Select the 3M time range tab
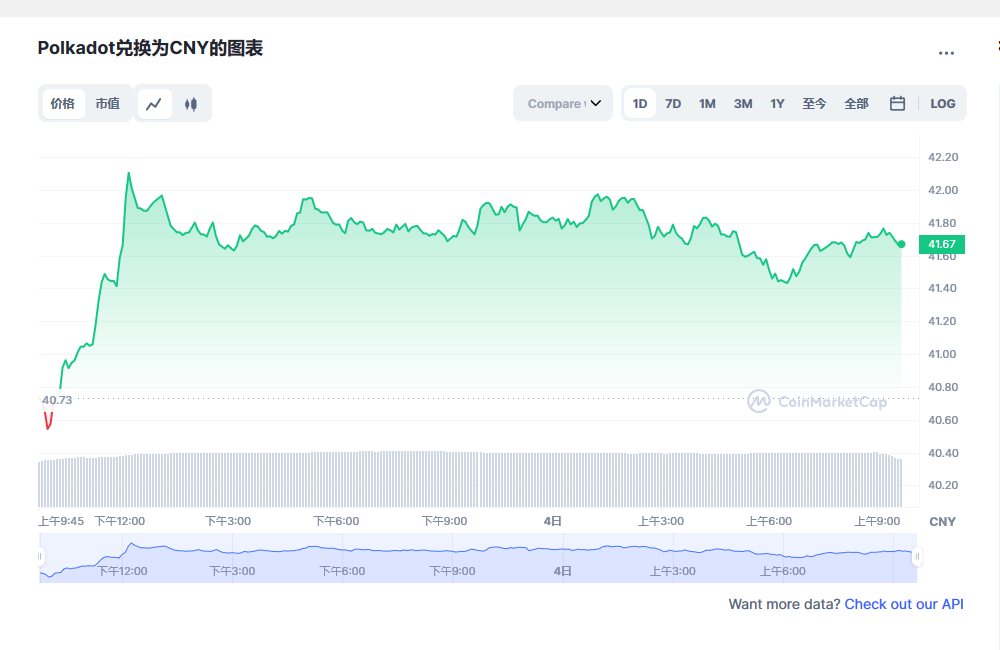 (743, 104)
